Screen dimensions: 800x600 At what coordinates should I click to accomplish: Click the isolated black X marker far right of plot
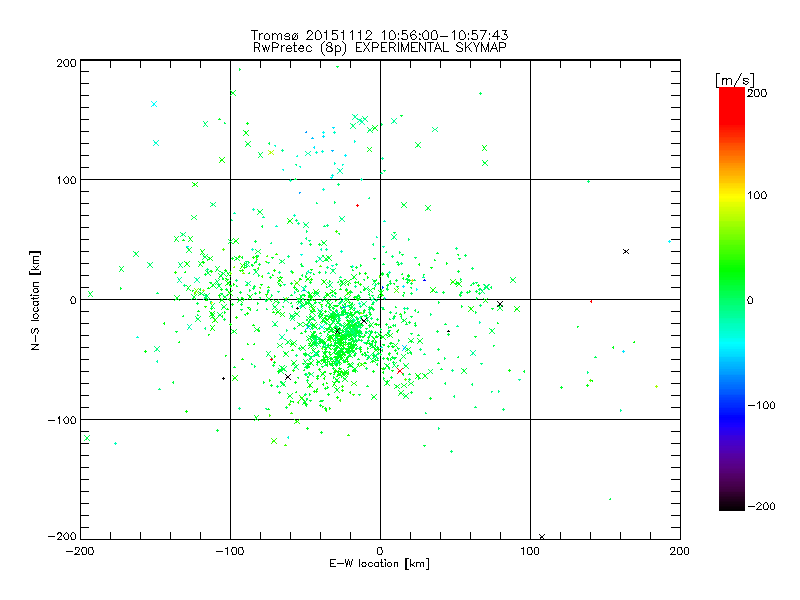[626, 252]
